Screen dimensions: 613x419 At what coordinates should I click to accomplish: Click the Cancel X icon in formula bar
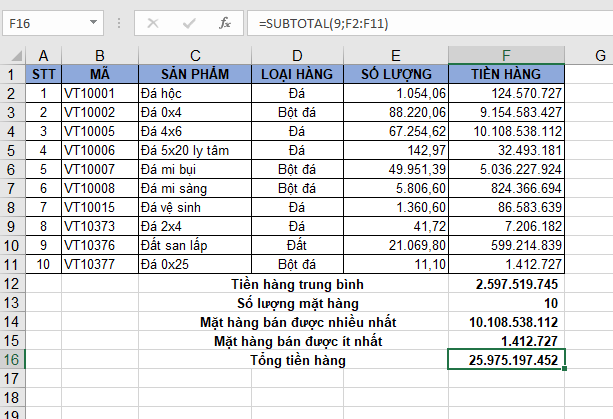click(x=153, y=22)
